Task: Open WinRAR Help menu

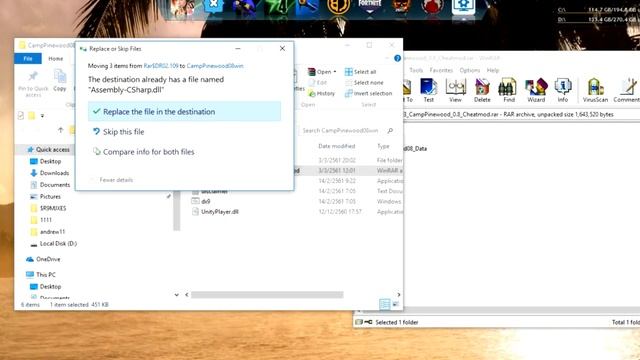Action: [493, 70]
